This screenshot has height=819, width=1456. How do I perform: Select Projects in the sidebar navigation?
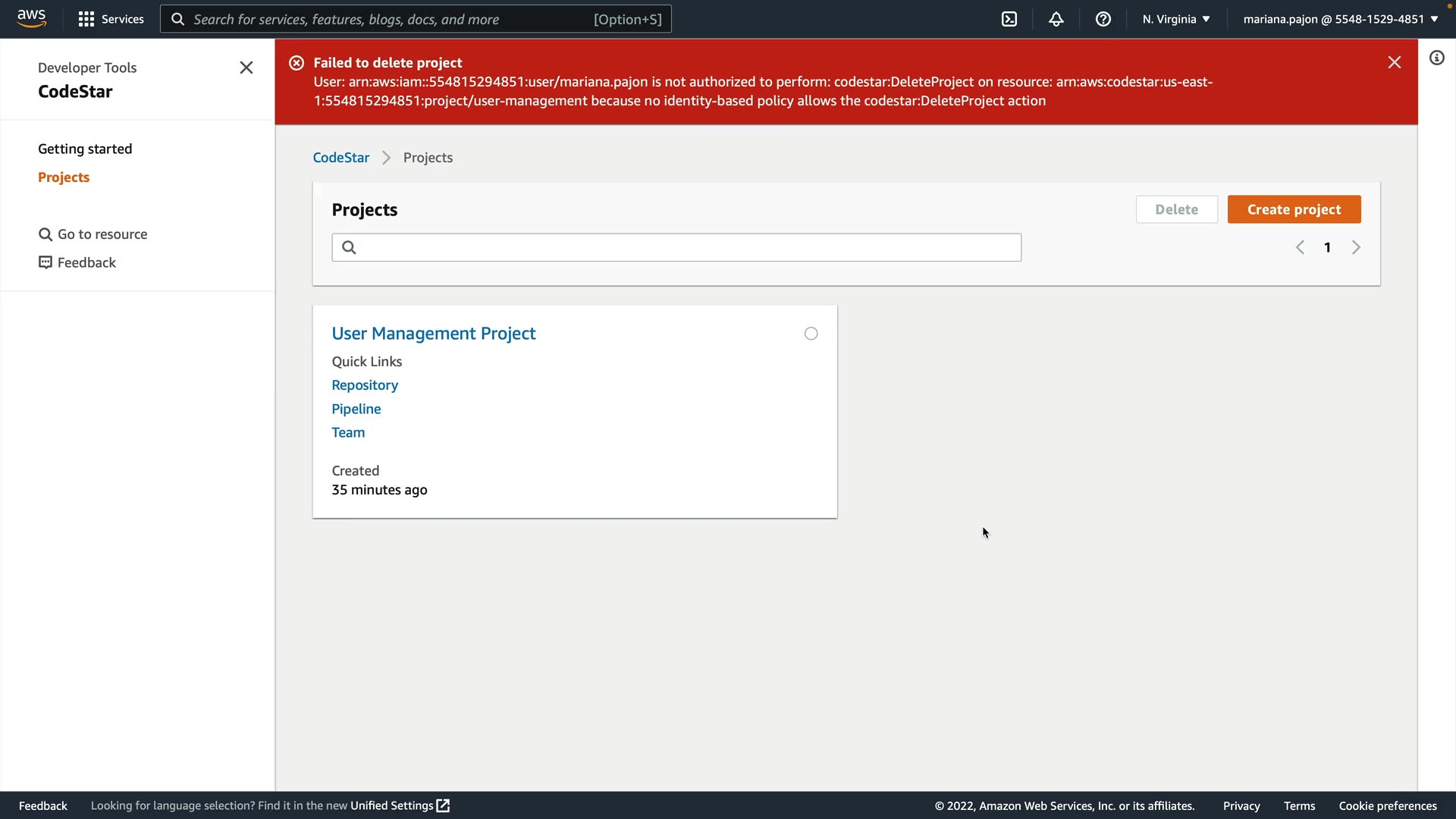tap(64, 177)
